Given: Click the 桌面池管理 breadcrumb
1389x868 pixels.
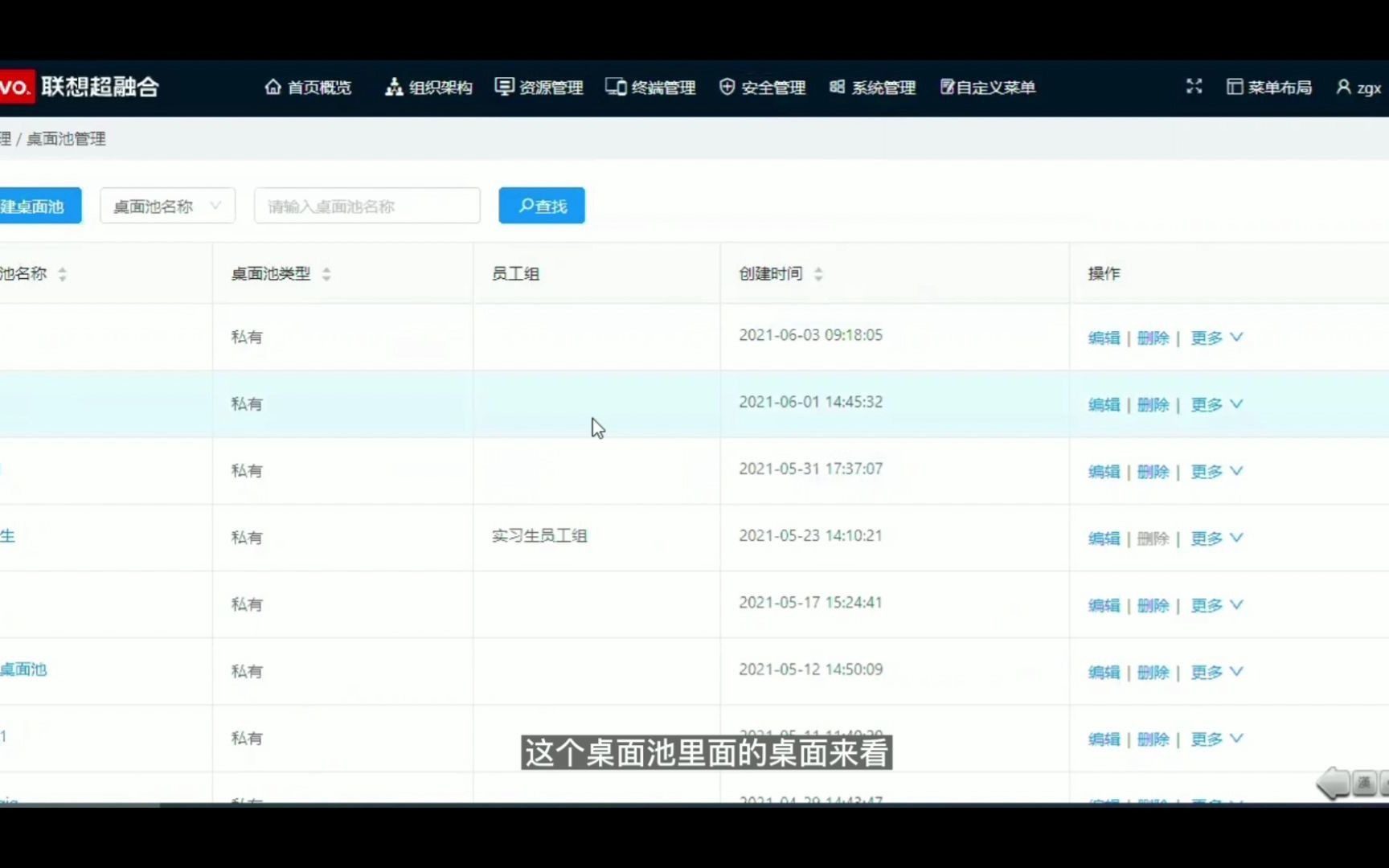Looking at the screenshot, I should pos(66,139).
